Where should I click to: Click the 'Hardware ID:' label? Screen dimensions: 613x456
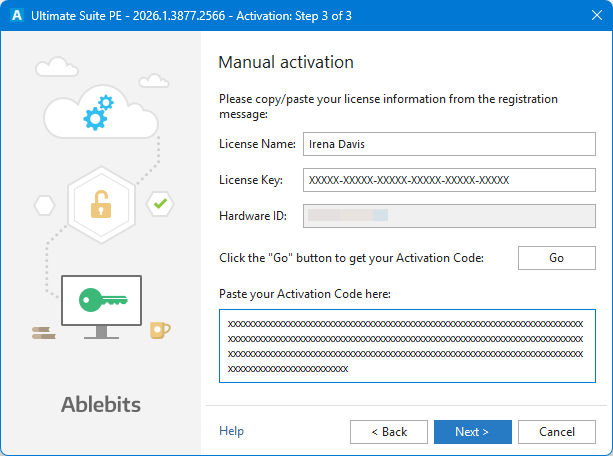253,216
